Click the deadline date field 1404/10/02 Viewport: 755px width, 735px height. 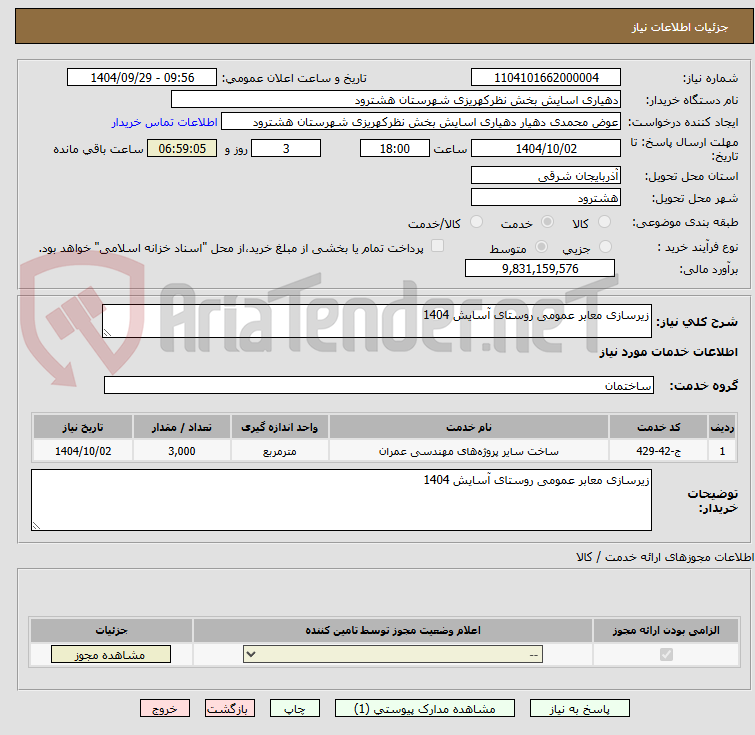546,148
